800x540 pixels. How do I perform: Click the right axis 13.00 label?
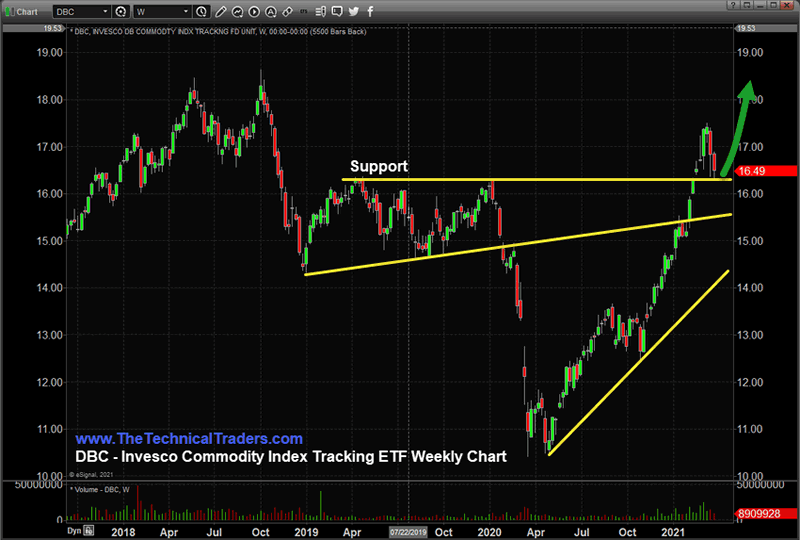(x=750, y=335)
